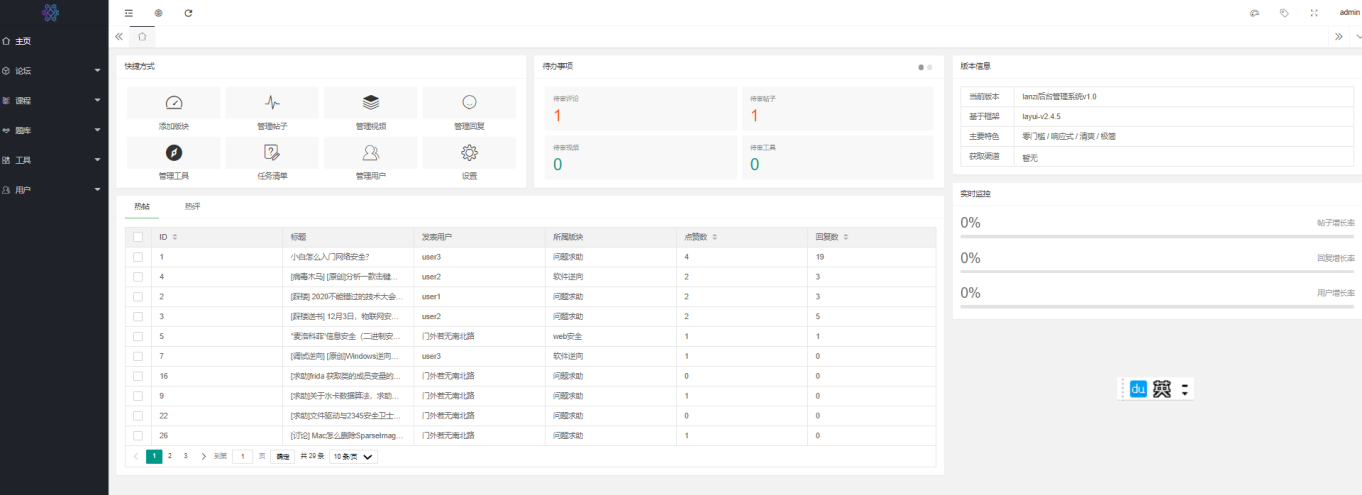This screenshot has width=1362, height=495.
Task: Open the 10 条/页 page size dropdown
Action: (354, 457)
